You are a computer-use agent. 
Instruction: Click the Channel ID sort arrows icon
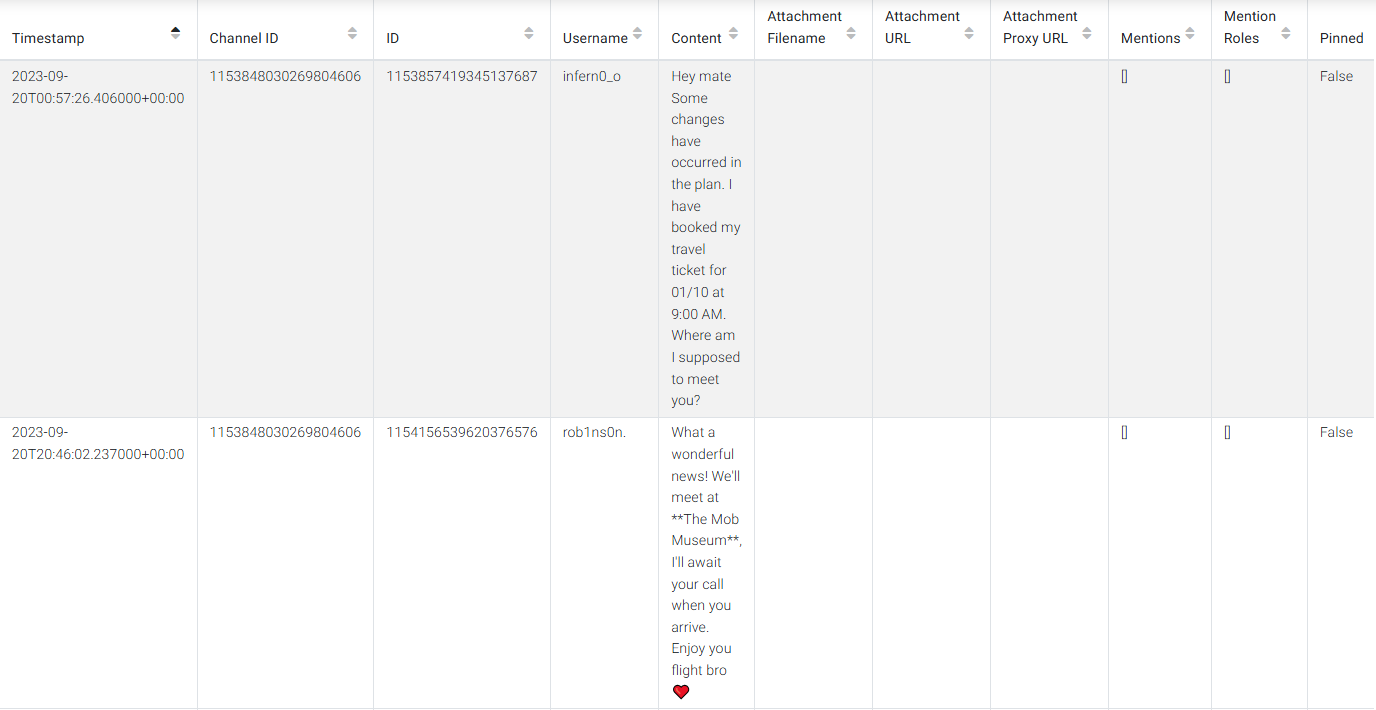(x=352, y=33)
